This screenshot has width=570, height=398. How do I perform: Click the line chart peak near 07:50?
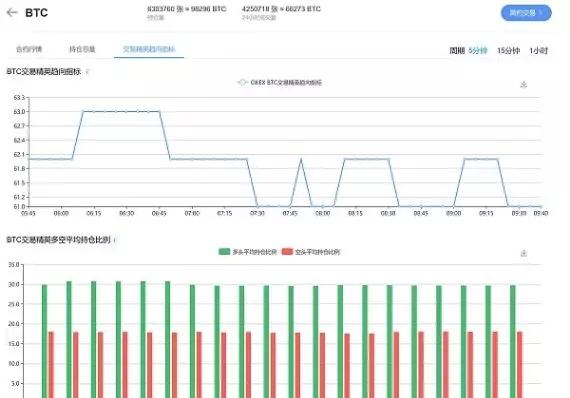coord(301,159)
